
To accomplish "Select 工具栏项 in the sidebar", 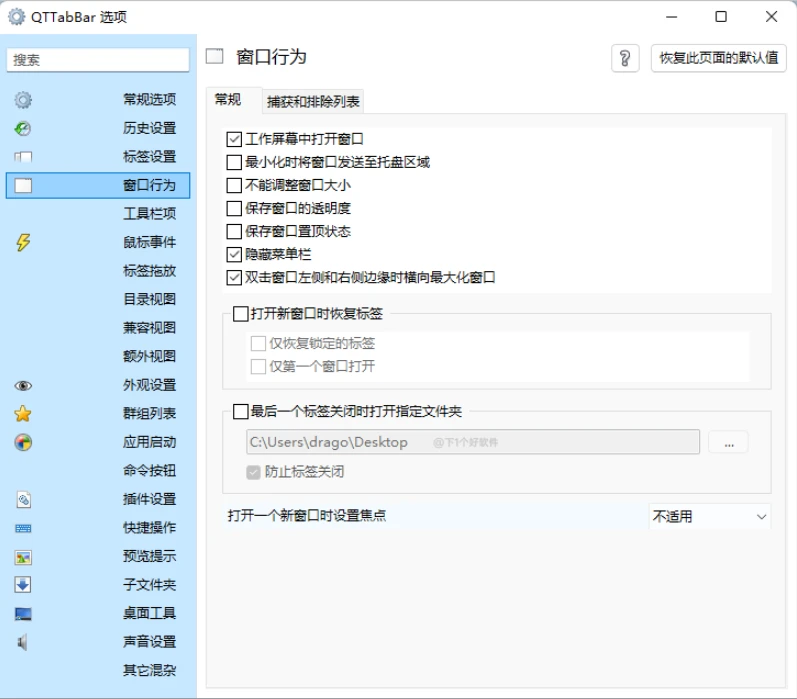I will tap(149, 214).
